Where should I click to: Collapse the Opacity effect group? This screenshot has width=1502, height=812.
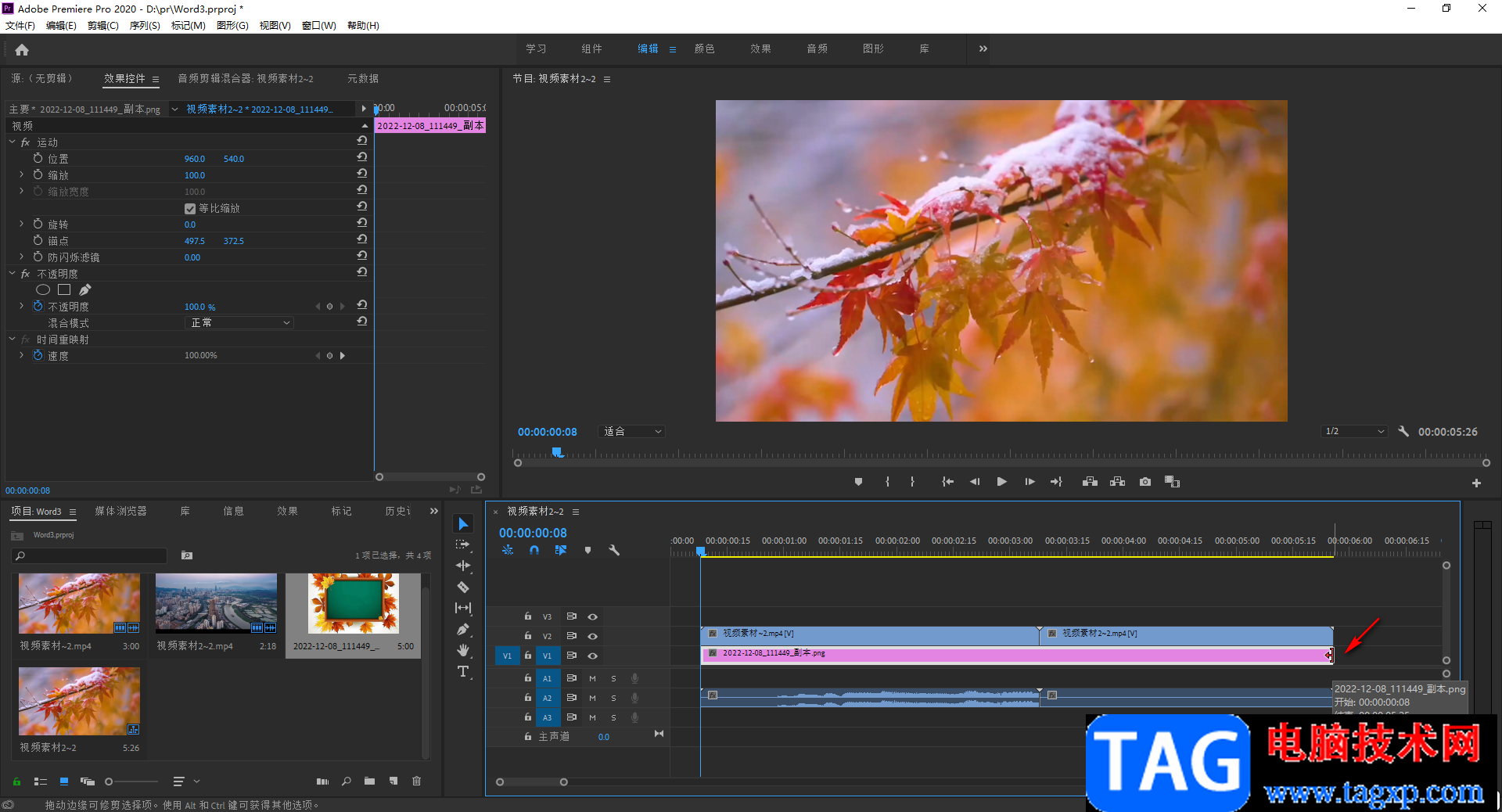(13, 273)
